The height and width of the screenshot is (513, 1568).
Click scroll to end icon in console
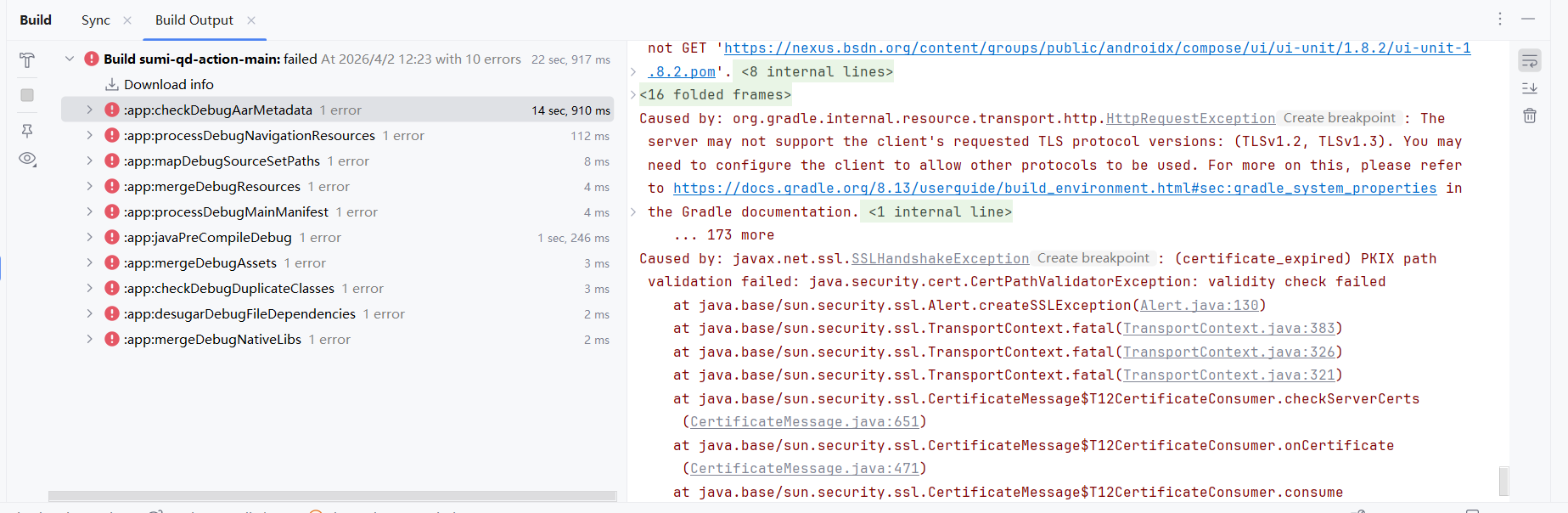pyautogui.click(x=1530, y=88)
